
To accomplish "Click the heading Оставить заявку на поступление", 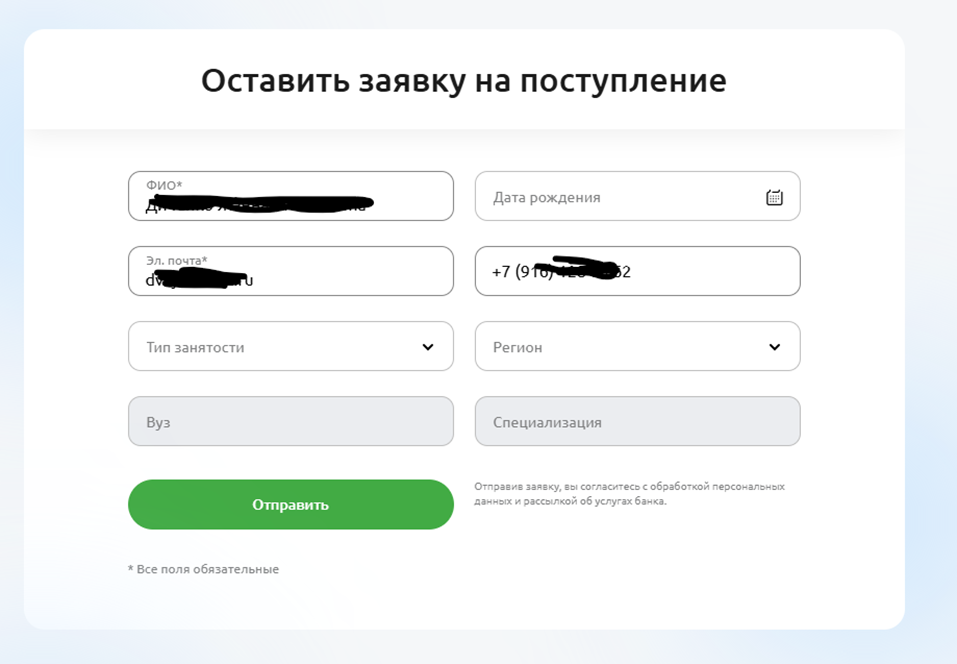I will pyautogui.click(x=463, y=80).
